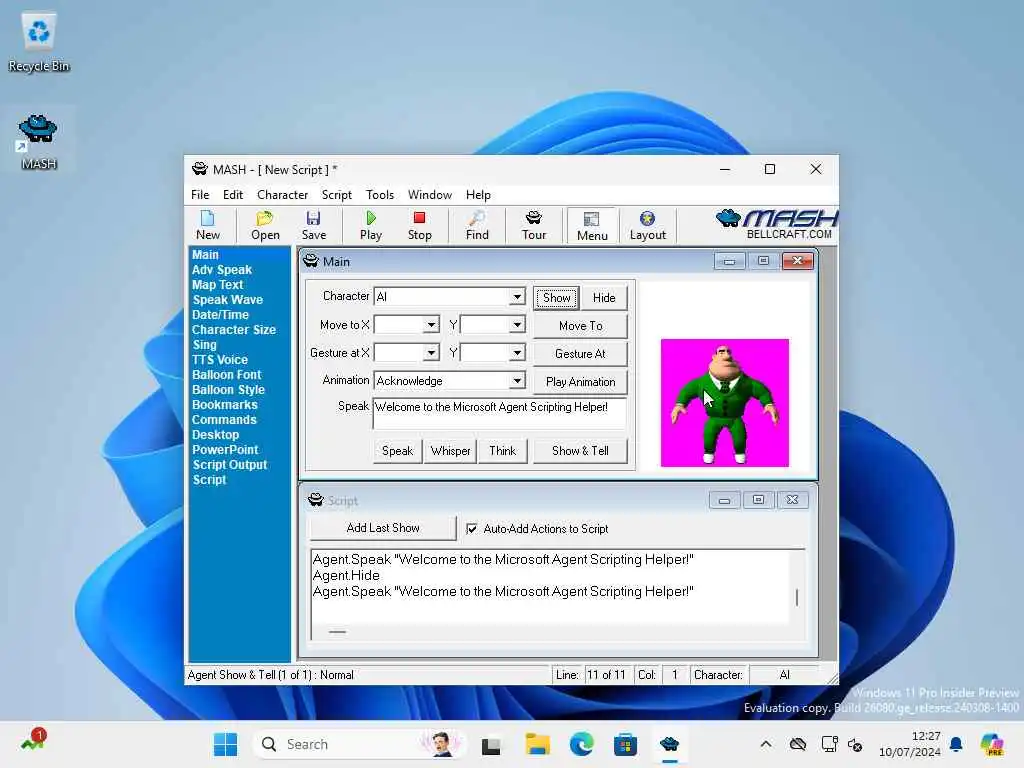Select Script Output in the sidebar
This screenshot has height=768, width=1024.
click(229, 465)
